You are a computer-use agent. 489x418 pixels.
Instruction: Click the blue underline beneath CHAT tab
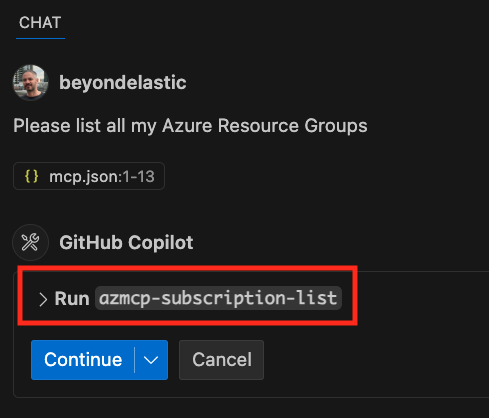(40, 38)
